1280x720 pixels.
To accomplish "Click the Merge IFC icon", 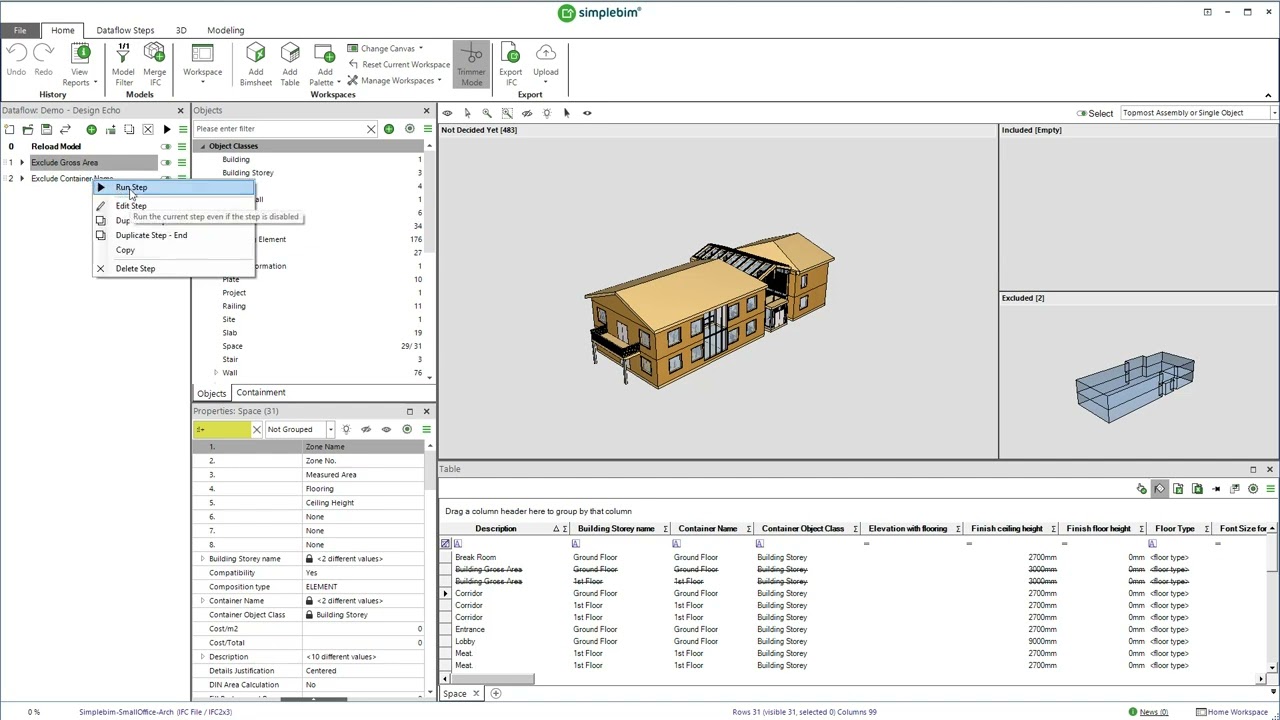I will pos(154,65).
